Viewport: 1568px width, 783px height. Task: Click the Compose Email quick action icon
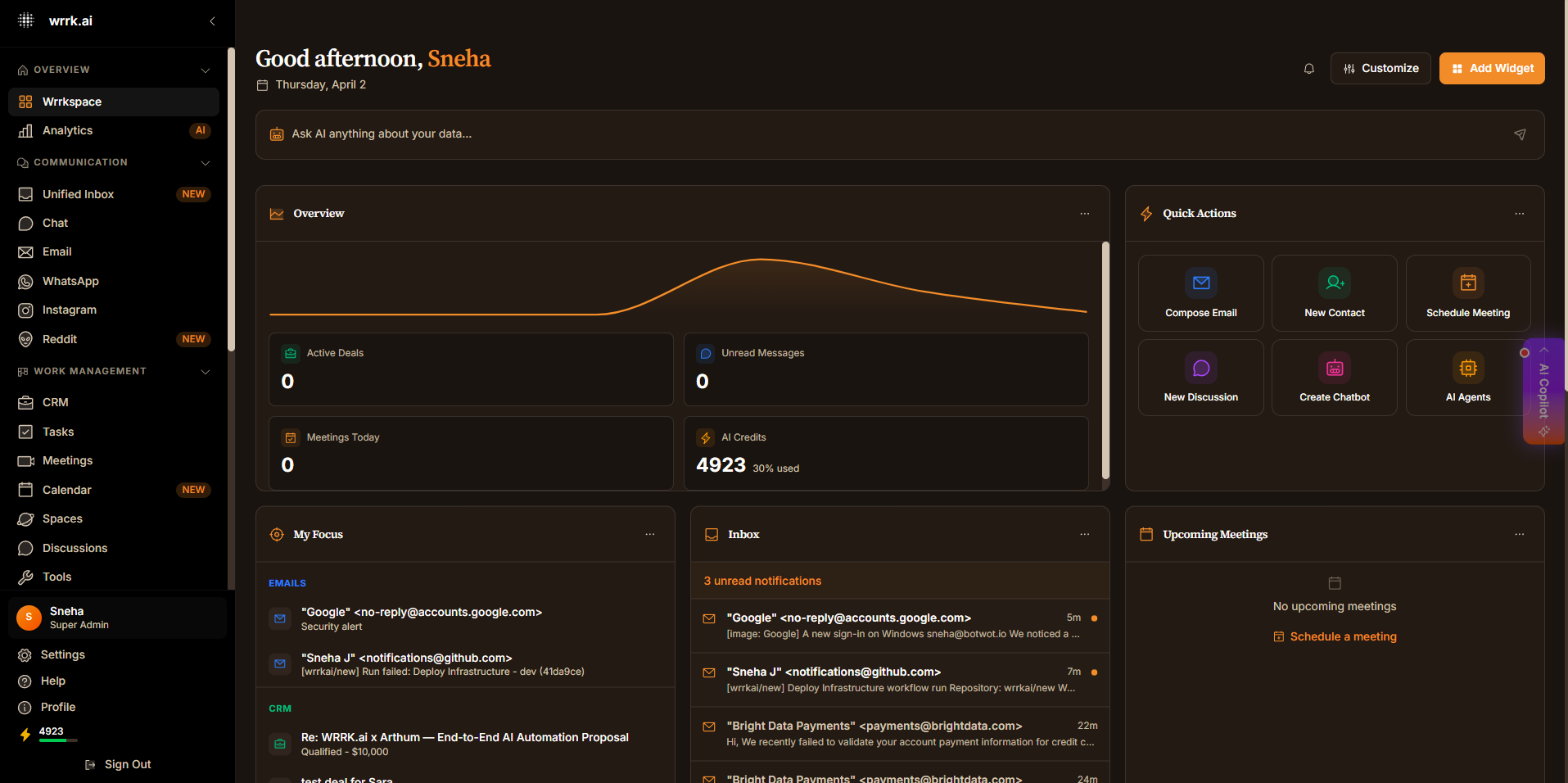click(1201, 283)
